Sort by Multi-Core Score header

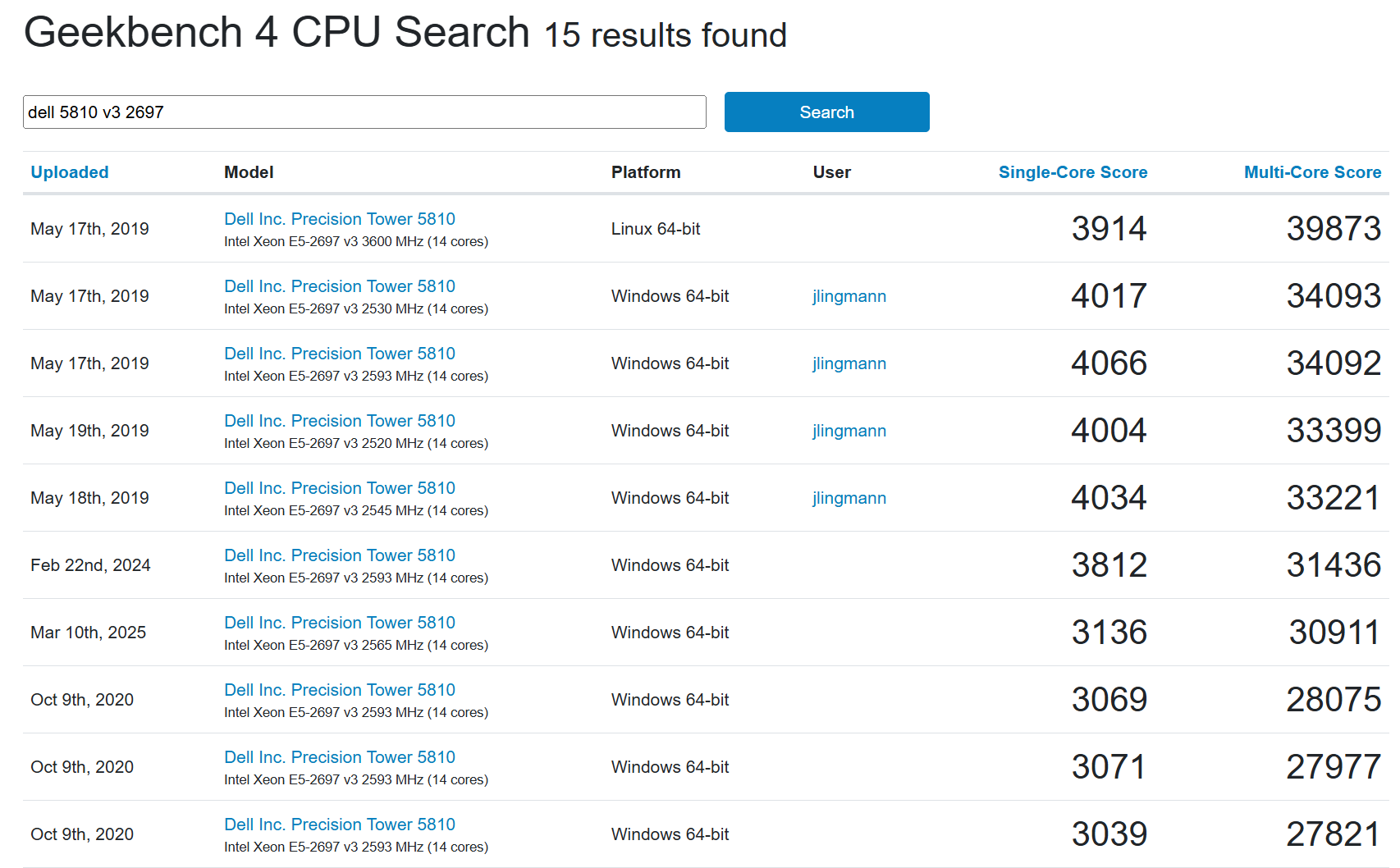tap(1312, 172)
